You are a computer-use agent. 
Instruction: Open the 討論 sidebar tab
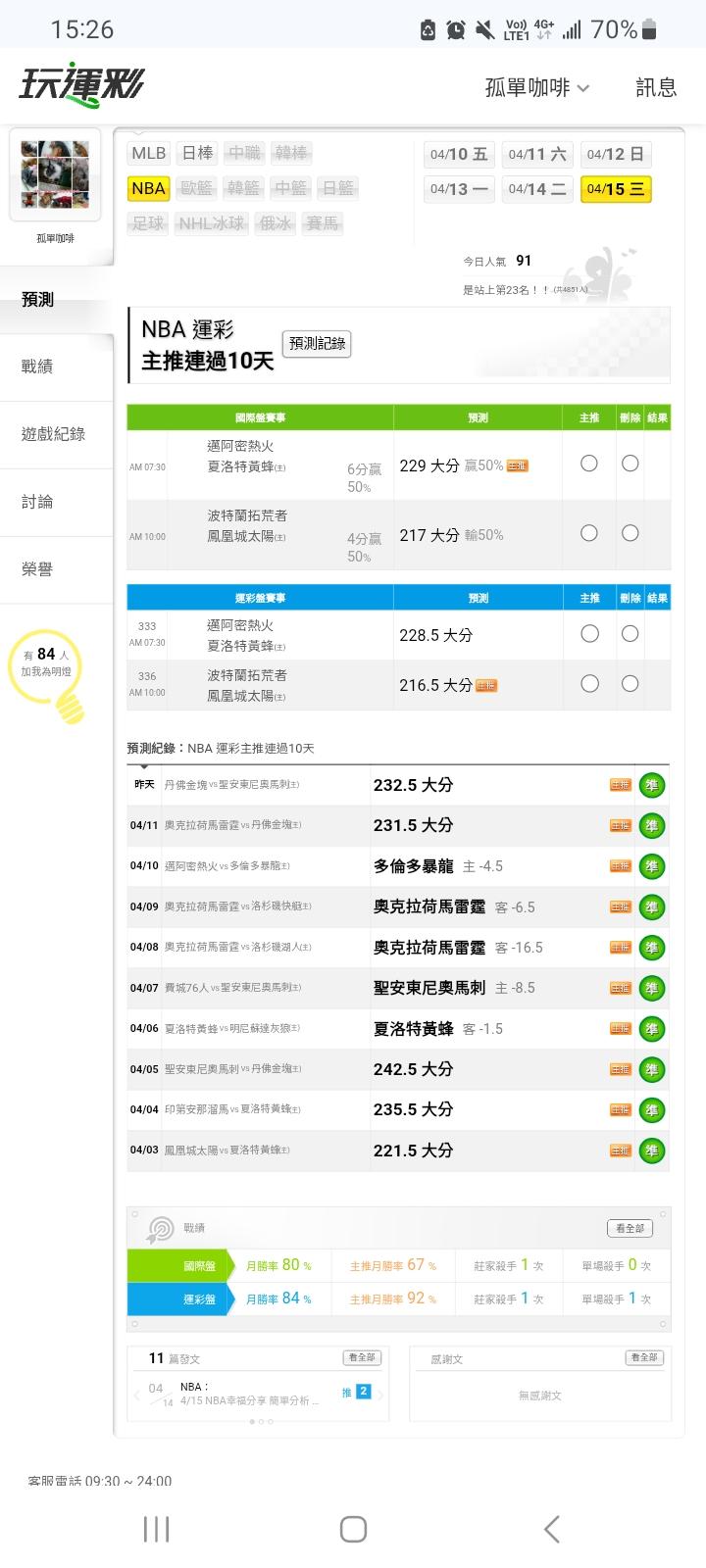point(56,502)
